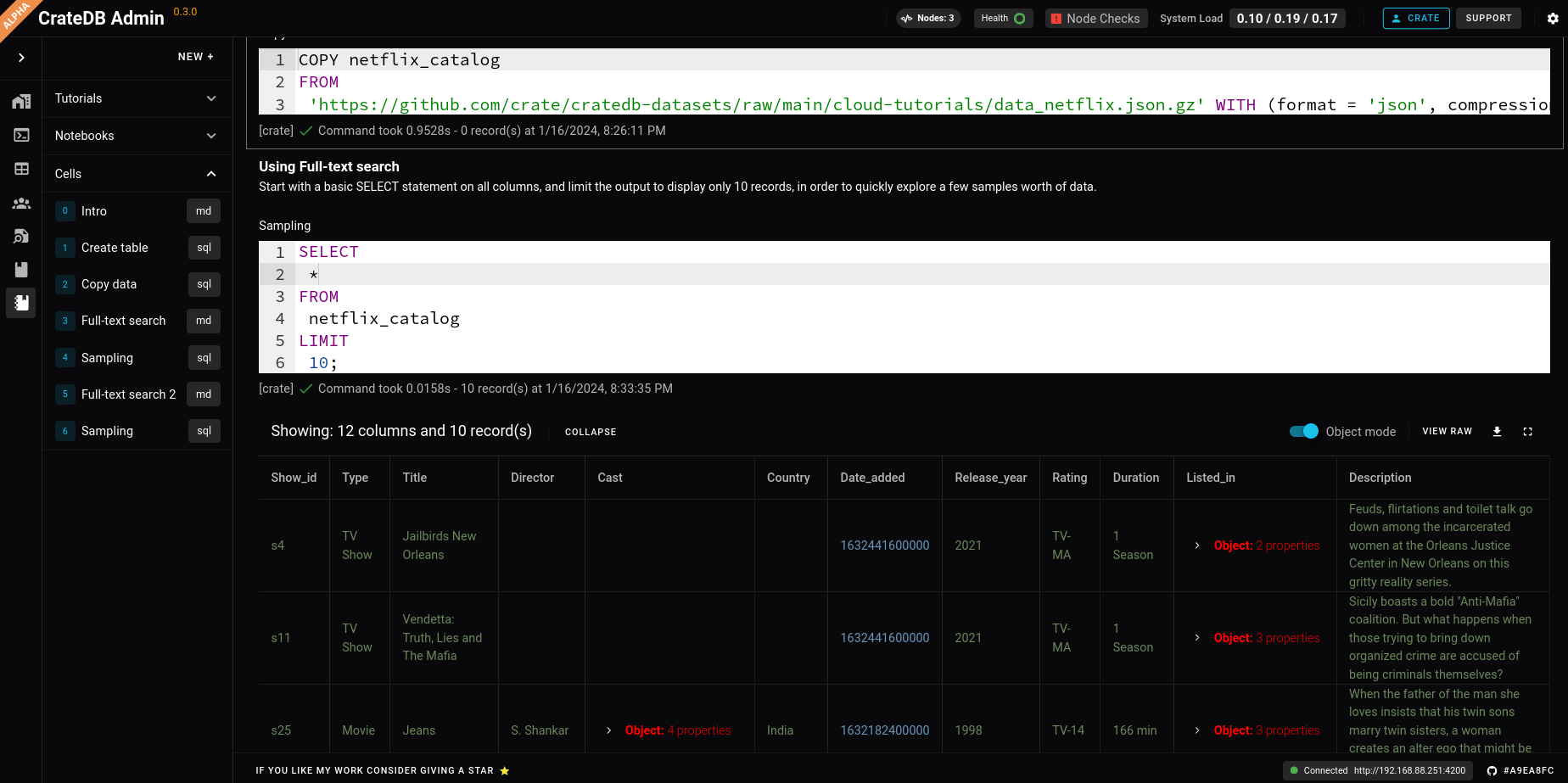Click the md badge for Intro

pos(204,211)
